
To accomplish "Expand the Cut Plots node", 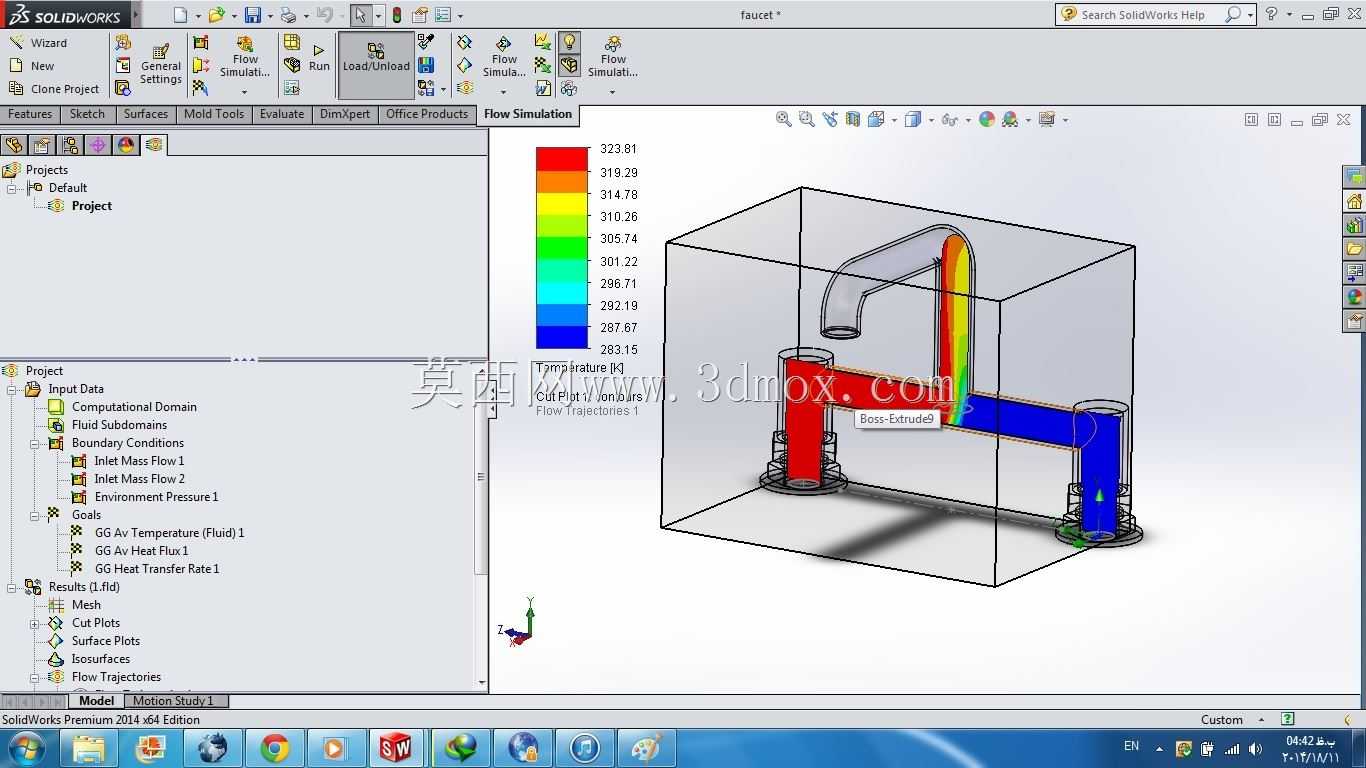I will click(x=35, y=623).
